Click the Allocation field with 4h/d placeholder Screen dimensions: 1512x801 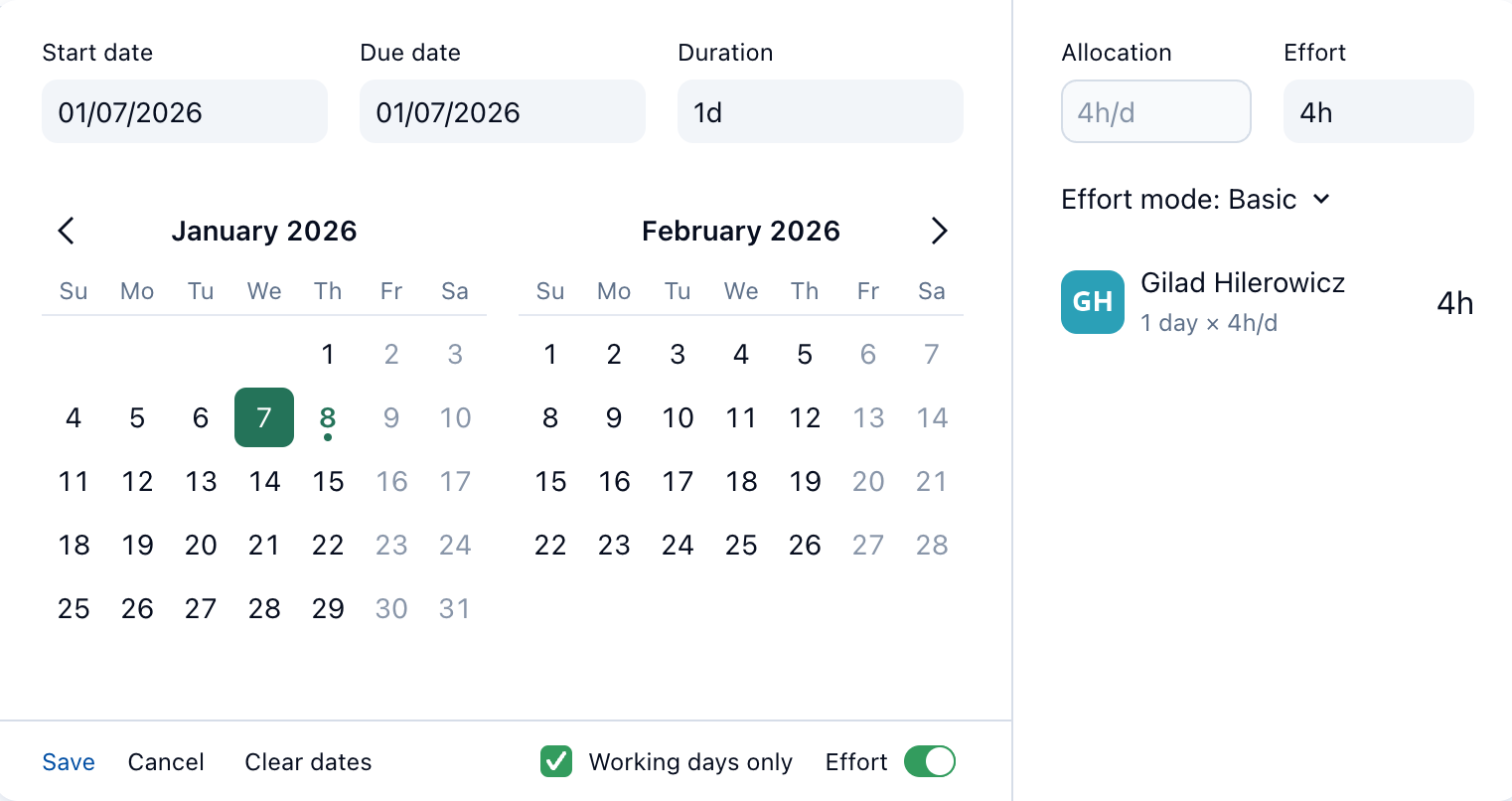(x=1155, y=112)
